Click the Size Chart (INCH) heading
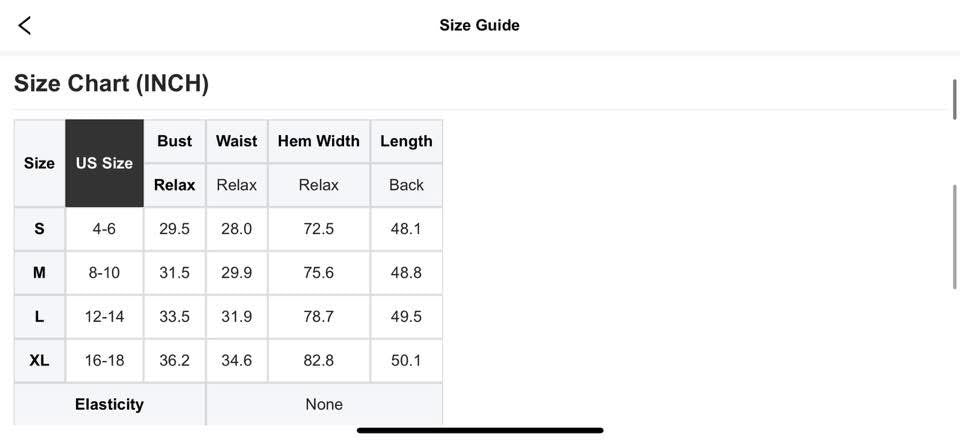The width and height of the screenshot is (960, 442). pyautogui.click(x=111, y=83)
